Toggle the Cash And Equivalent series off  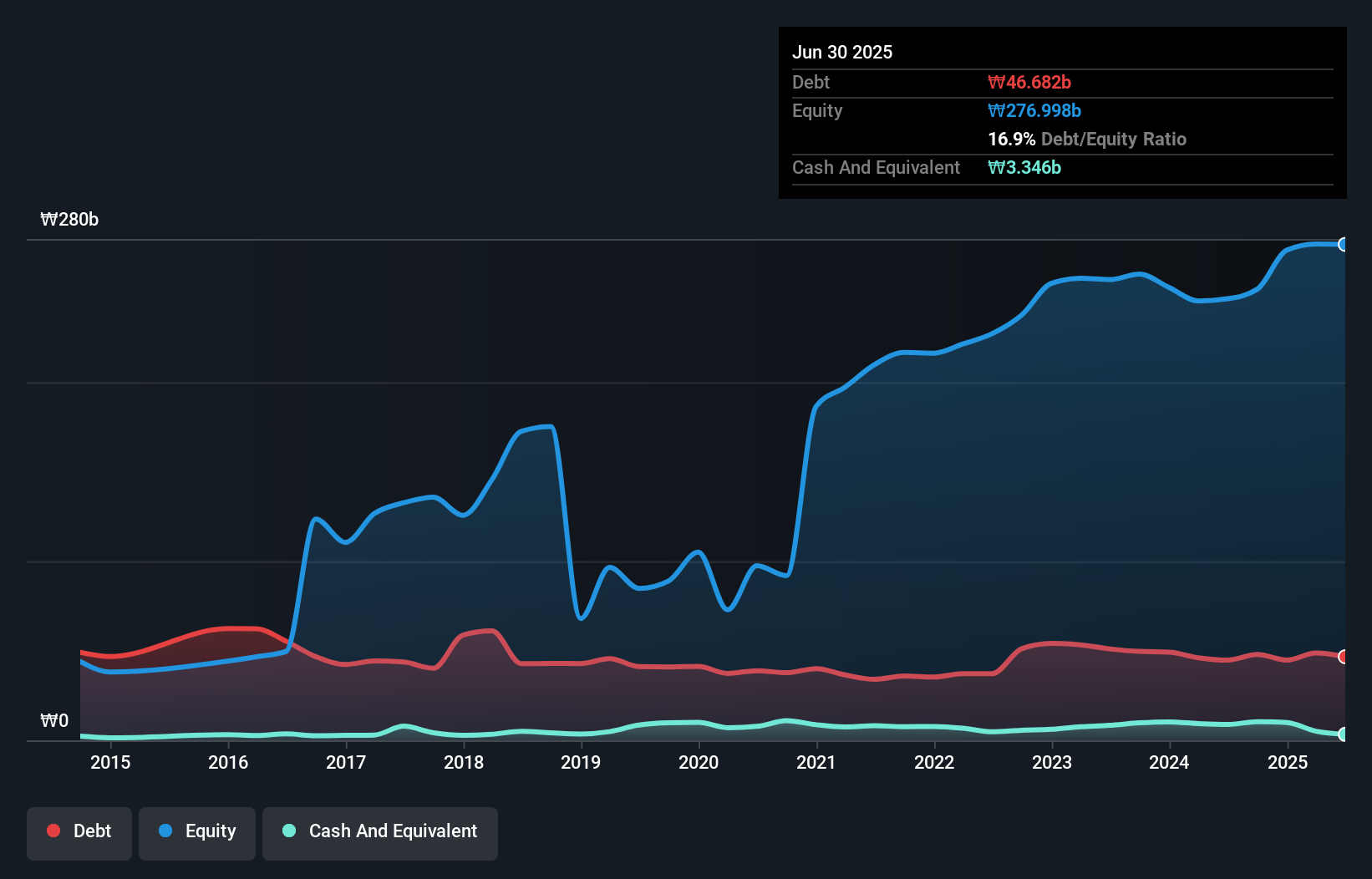(x=379, y=832)
